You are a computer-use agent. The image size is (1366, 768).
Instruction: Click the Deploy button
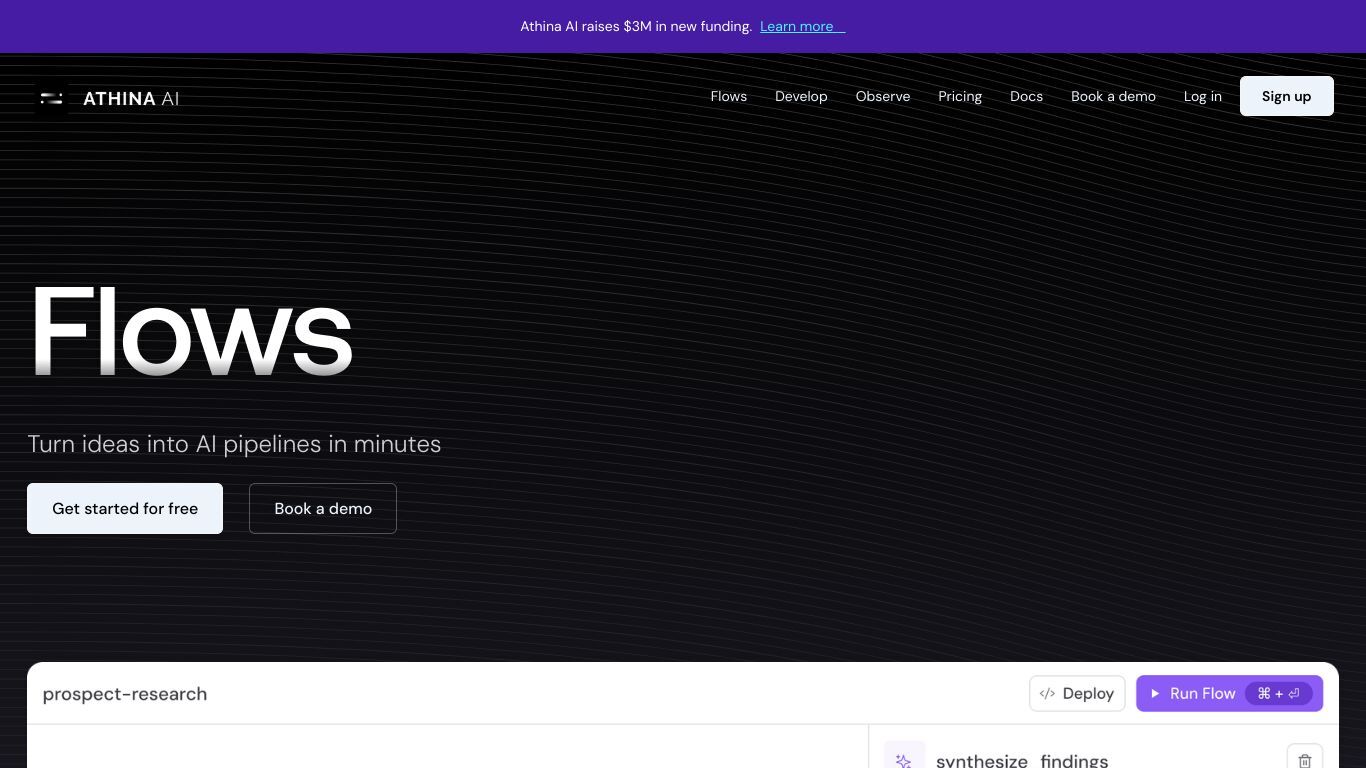click(x=1077, y=693)
